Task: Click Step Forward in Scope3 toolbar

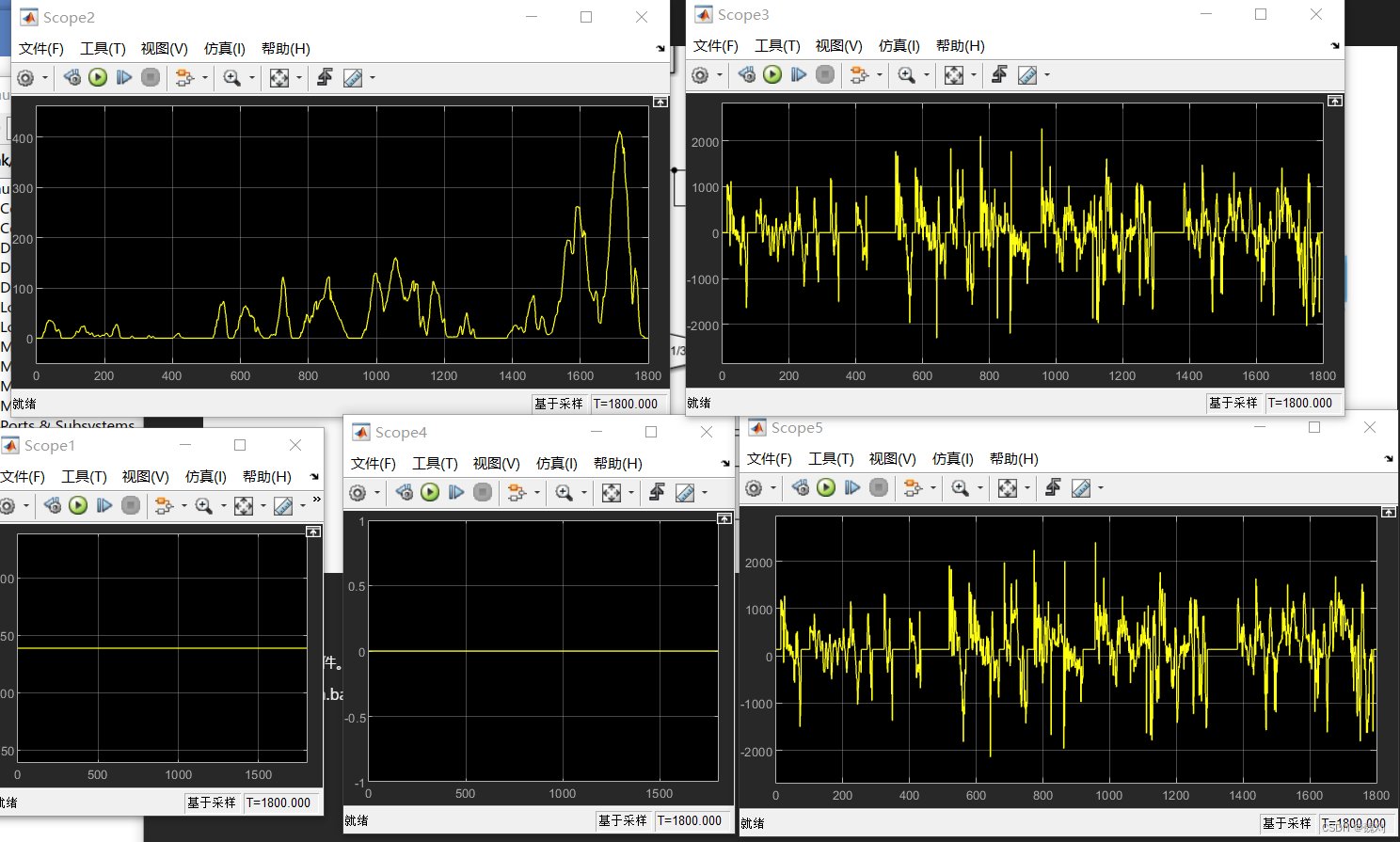Action: [799, 74]
